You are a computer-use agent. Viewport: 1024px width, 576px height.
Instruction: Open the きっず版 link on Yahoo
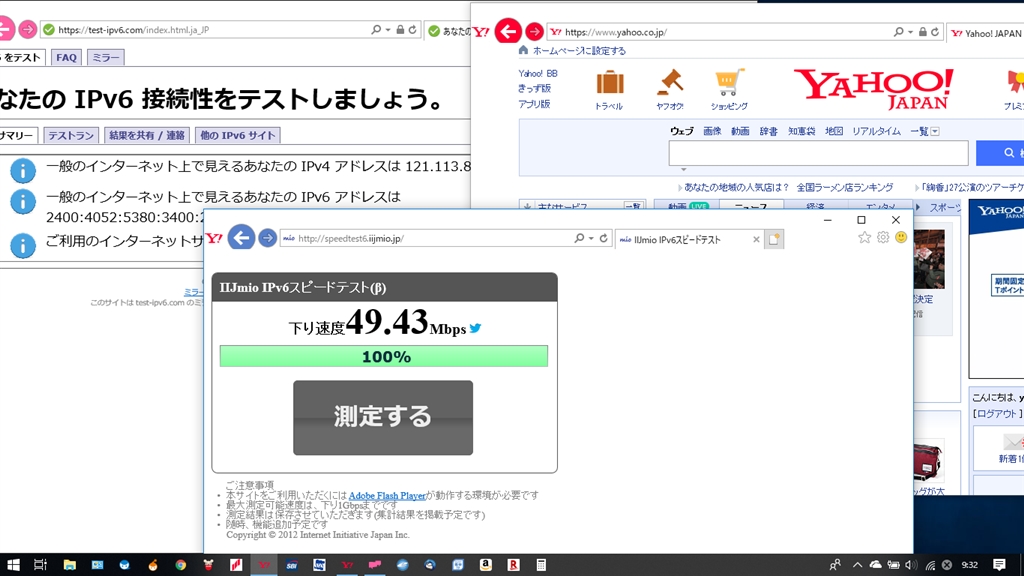pos(534,88)
